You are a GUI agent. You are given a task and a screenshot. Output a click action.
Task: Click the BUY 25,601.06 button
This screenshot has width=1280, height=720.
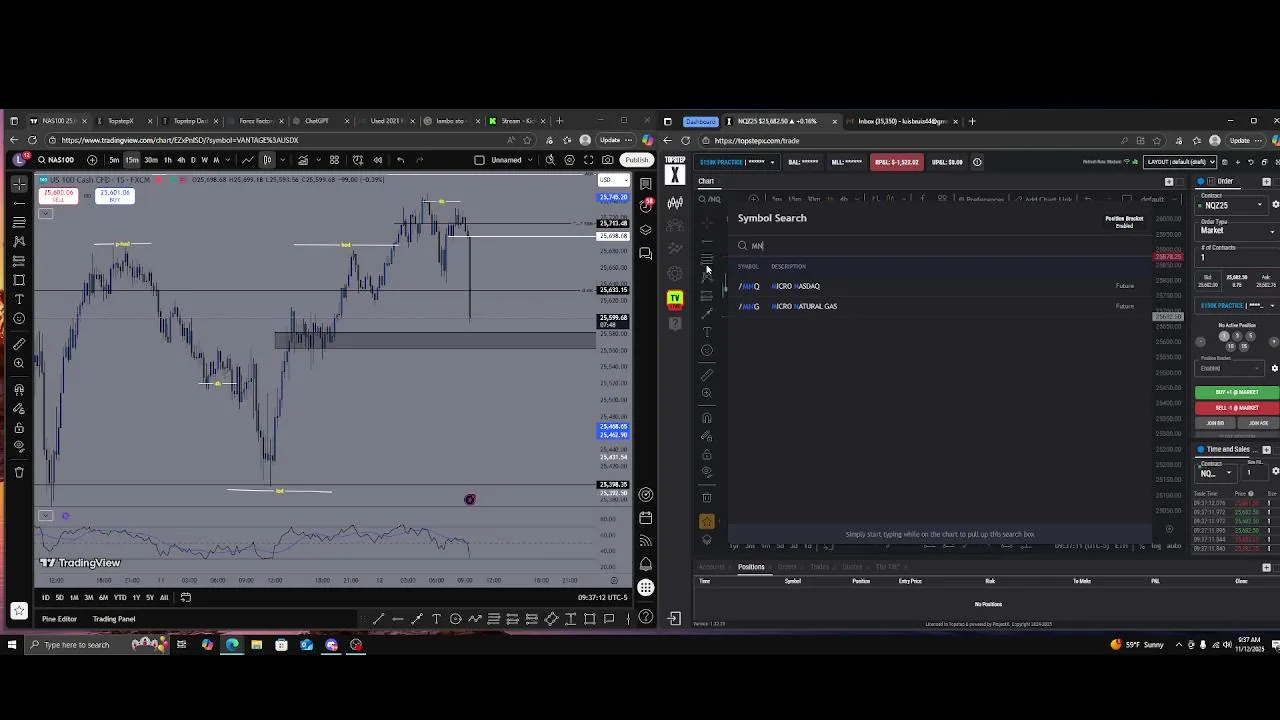(x=115, y=195)
